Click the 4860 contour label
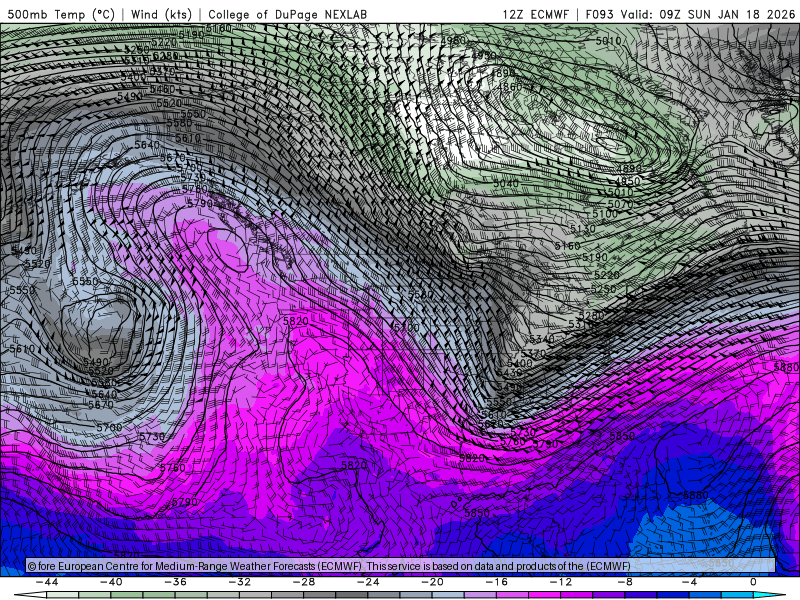The width and height of the screenshot is (800, 600). click(510, 87)
